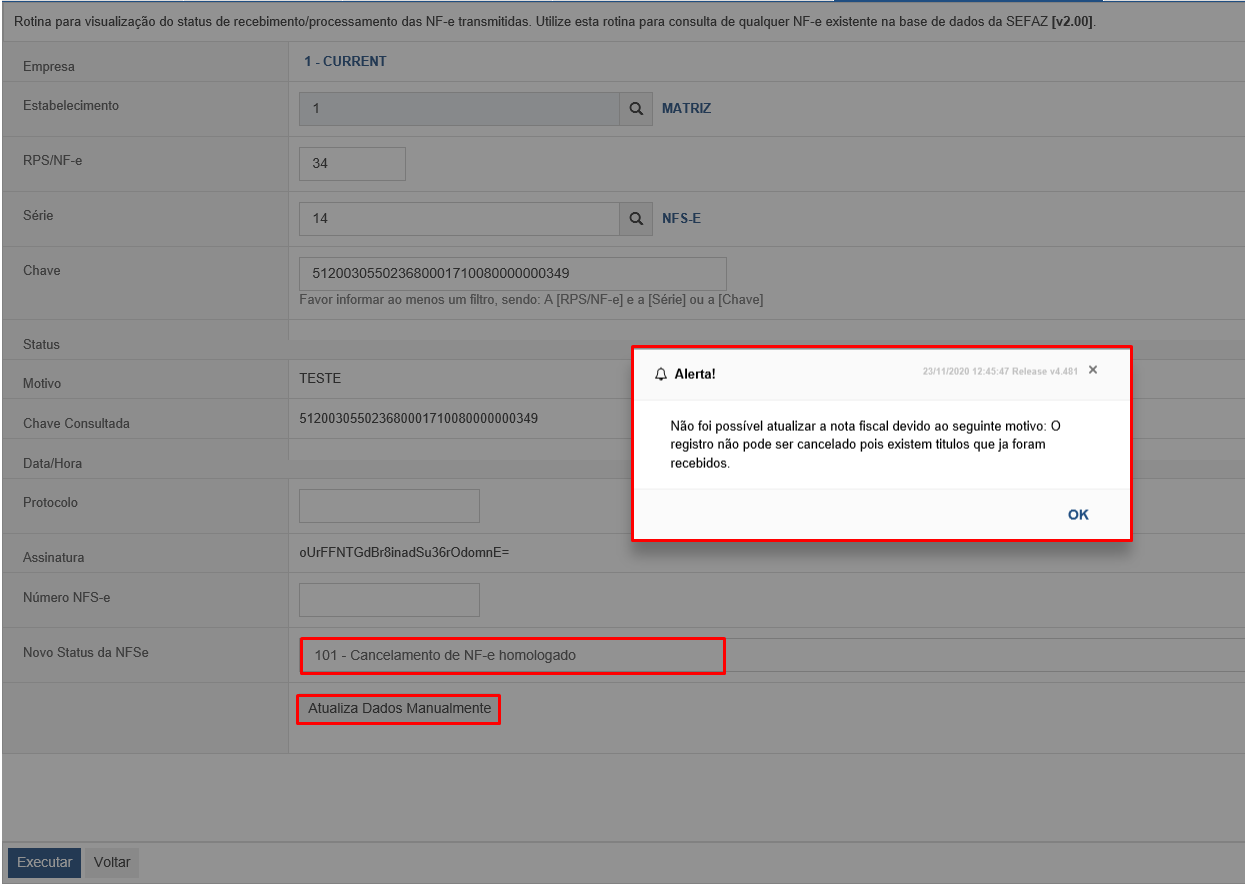Click the 'Favor informar ao menos um filtro' hint

click(x=531, y=300)
